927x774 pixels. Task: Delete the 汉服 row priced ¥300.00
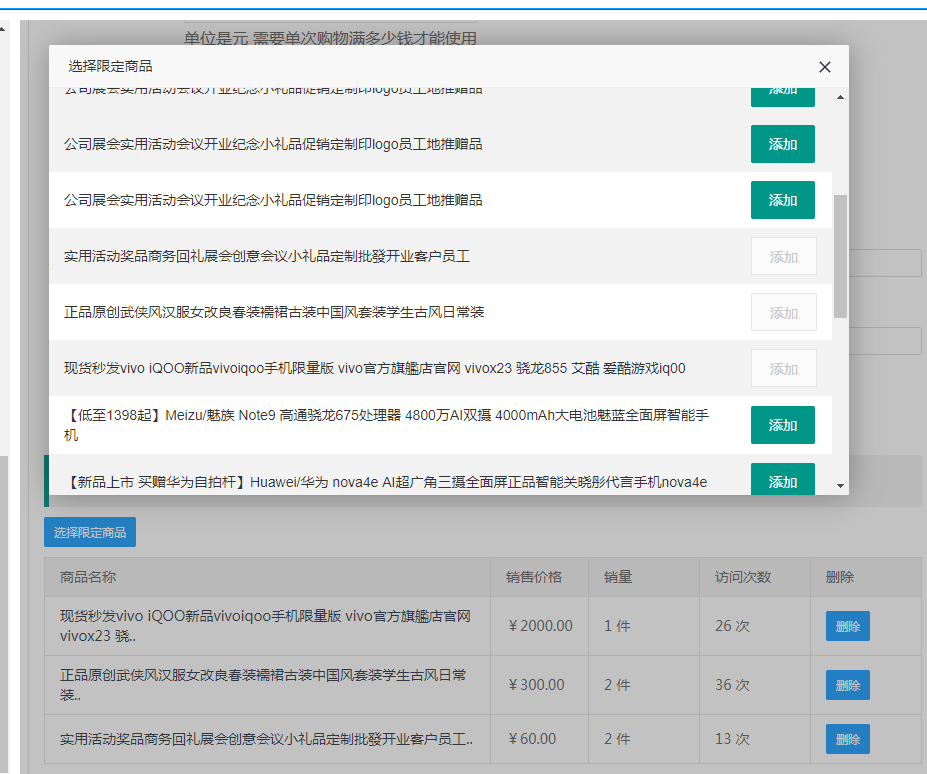(847, 685)
